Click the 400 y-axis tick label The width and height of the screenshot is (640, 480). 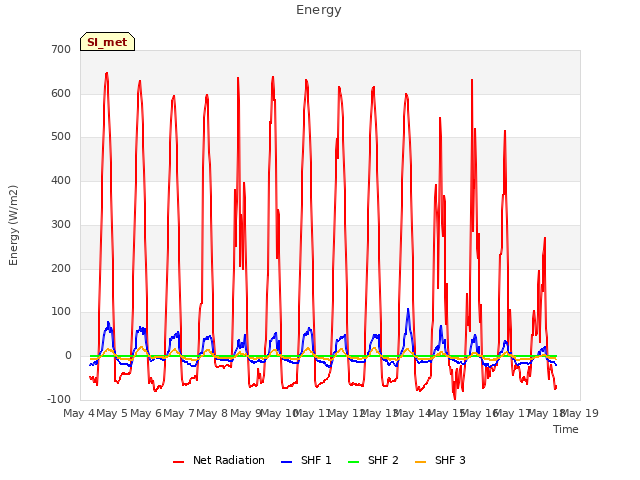point(61,180)
